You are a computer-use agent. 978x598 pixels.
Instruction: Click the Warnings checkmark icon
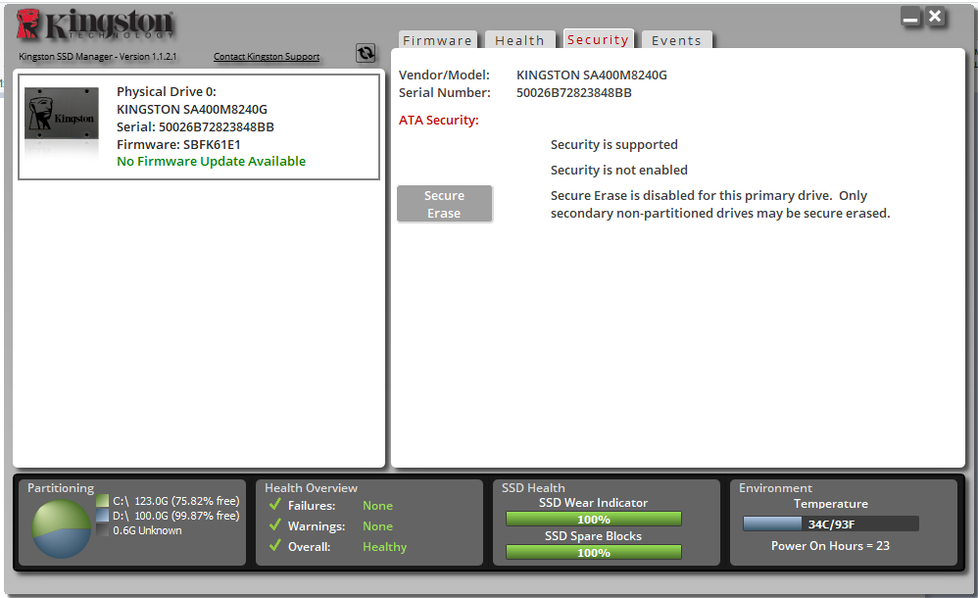pos(275,526)
